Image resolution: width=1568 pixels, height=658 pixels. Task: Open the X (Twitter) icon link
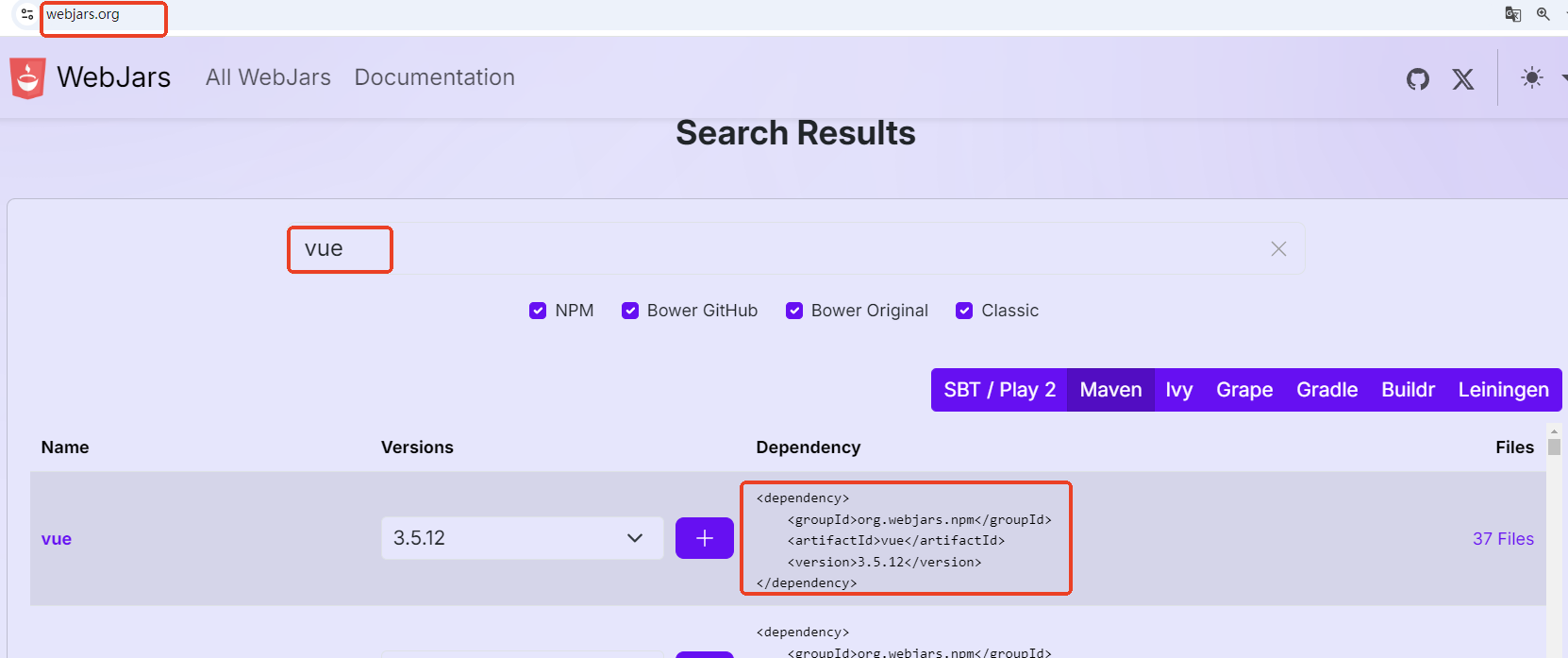tap(1462, 79)
